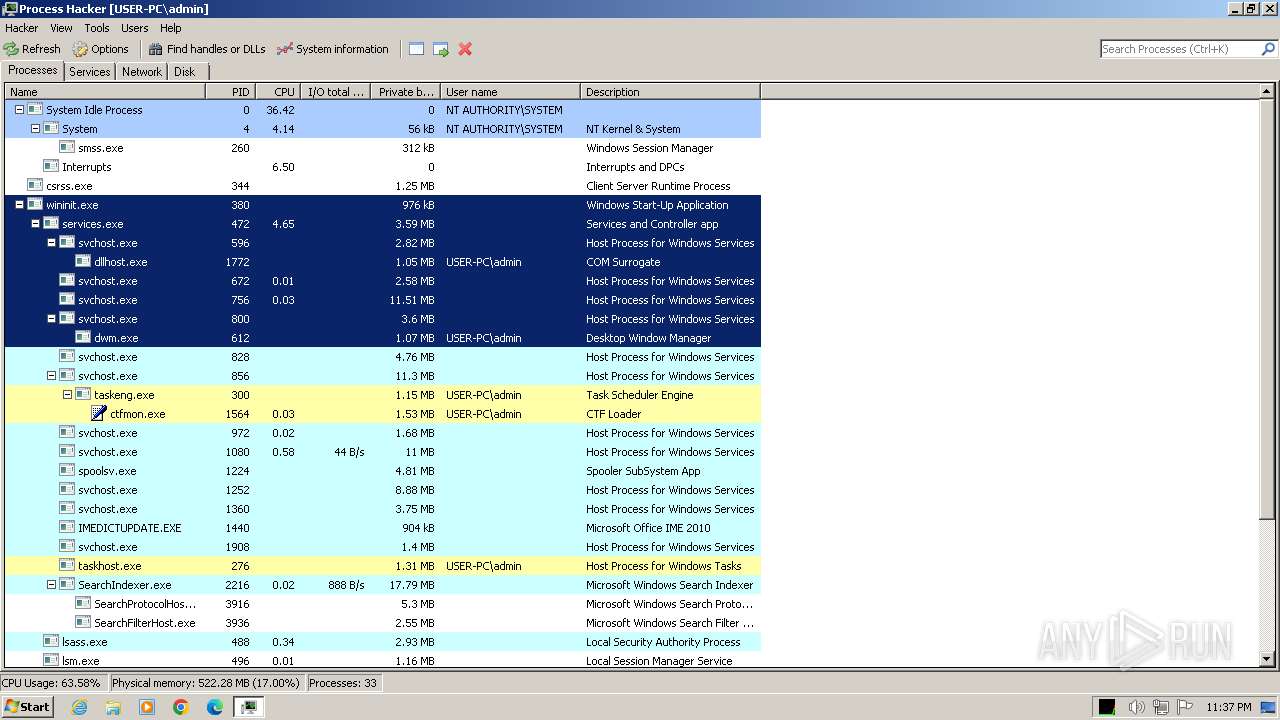Click the dwm.exe process icon
Viewport: 1280px width, 720px height.
coord(83,337)
